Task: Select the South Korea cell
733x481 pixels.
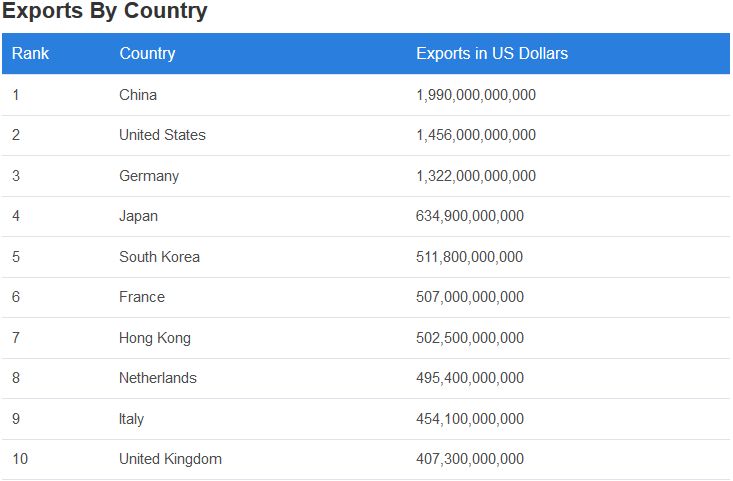Action: pos(159,257)
